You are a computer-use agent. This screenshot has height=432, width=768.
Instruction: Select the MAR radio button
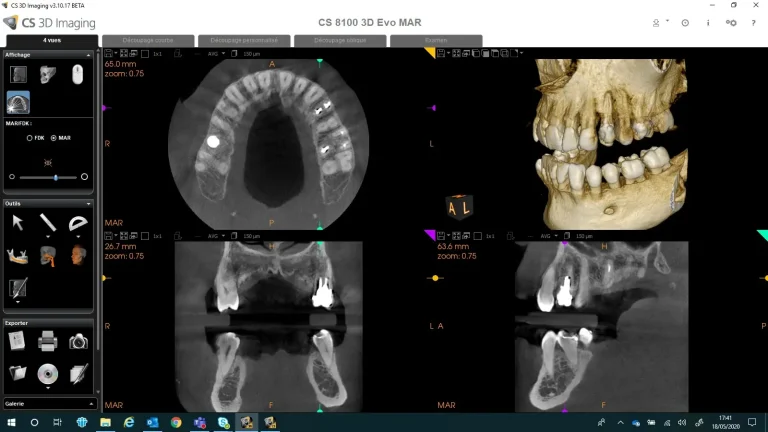tap(53, 138)
